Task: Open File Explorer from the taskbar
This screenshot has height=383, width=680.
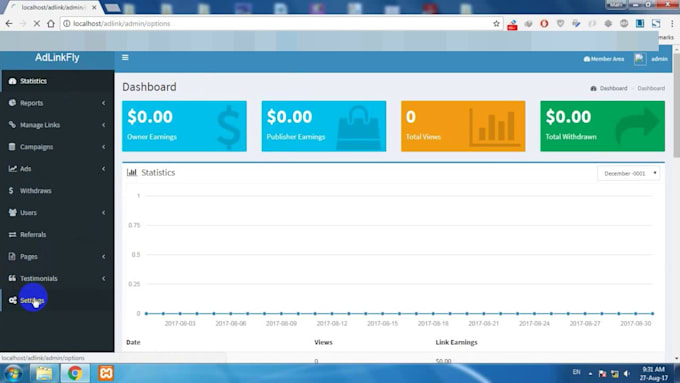Action: [44, 373]
